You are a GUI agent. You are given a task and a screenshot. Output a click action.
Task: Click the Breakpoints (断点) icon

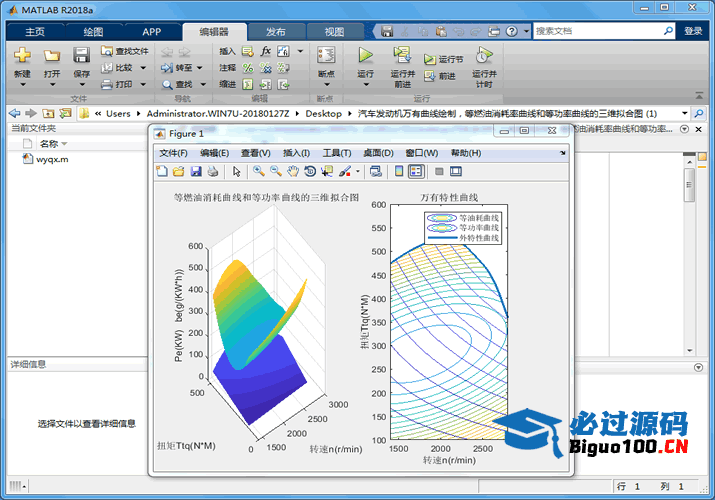tap(326, 55)
